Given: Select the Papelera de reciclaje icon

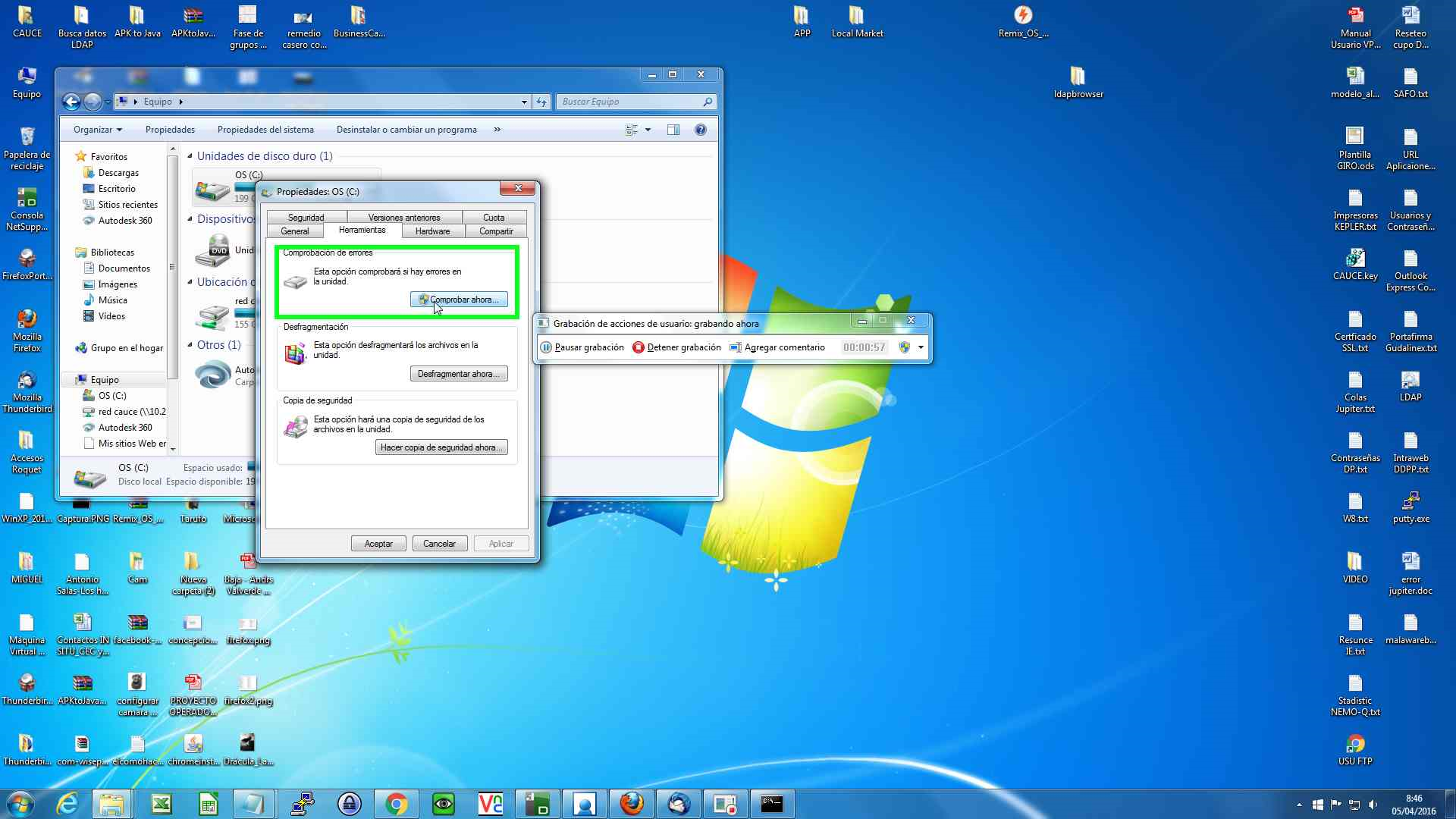Looking at the screenshot, I should 27,149.
